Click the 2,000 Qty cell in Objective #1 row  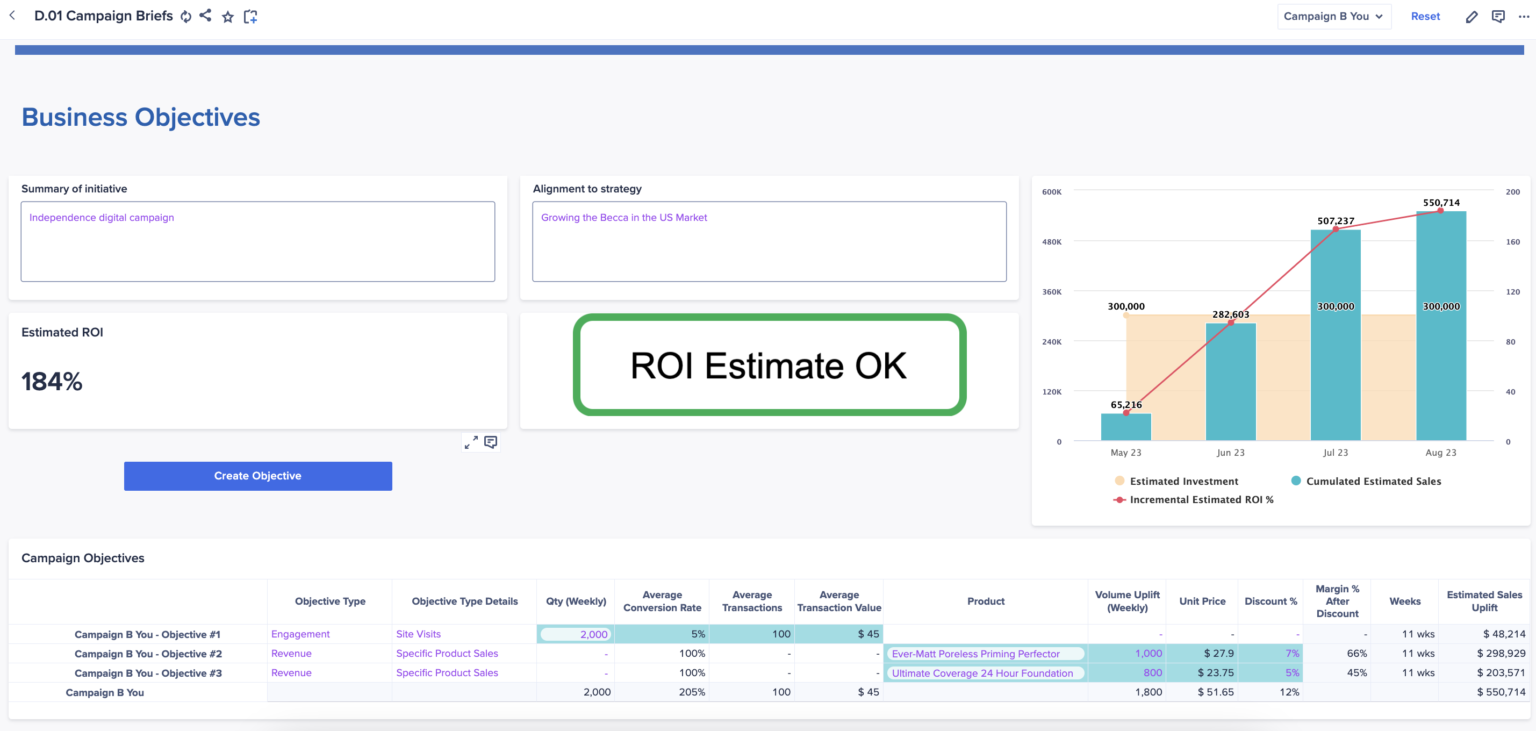coord(575,634)
